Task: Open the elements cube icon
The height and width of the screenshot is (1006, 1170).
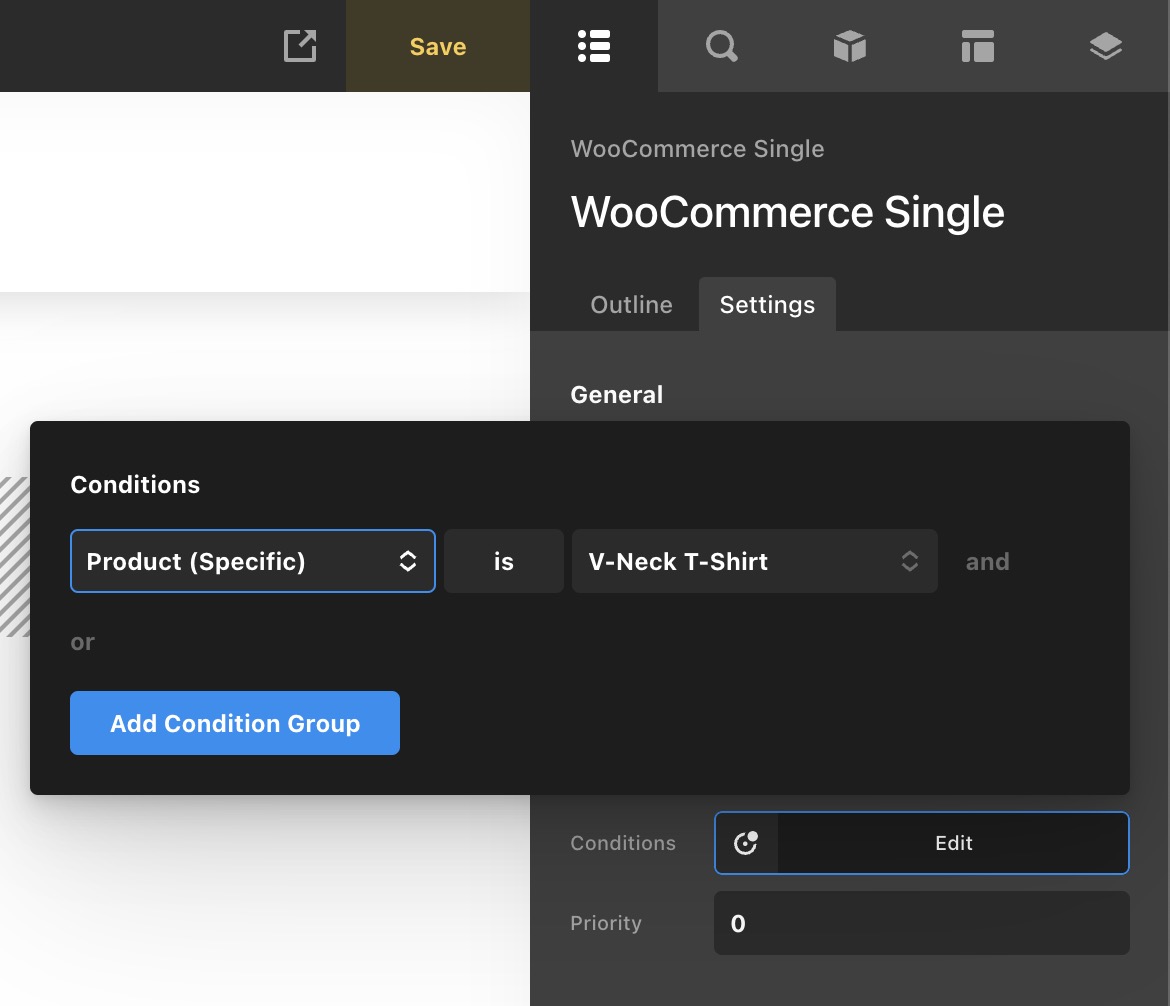Action: tap(849, 46)
